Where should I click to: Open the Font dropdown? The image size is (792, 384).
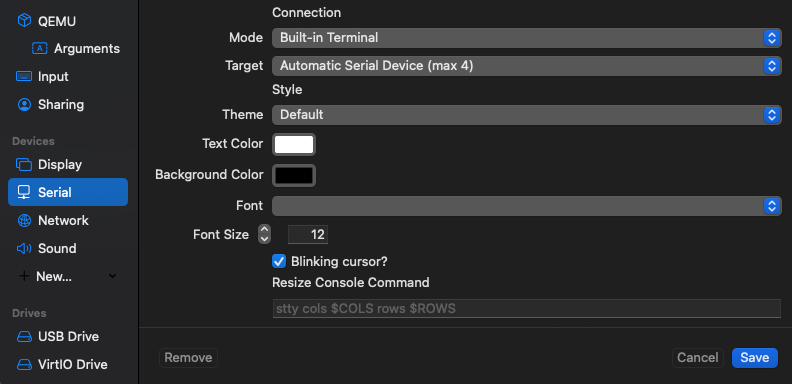pyautogui.click(x=527, y=206)
